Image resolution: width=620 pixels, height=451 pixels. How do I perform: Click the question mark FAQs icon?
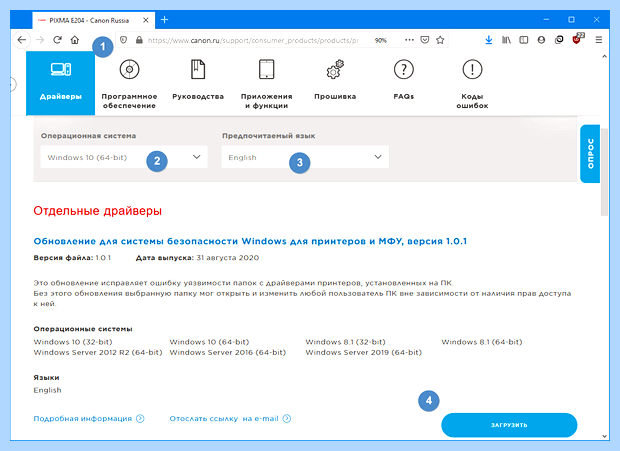(x=404, y=69)
